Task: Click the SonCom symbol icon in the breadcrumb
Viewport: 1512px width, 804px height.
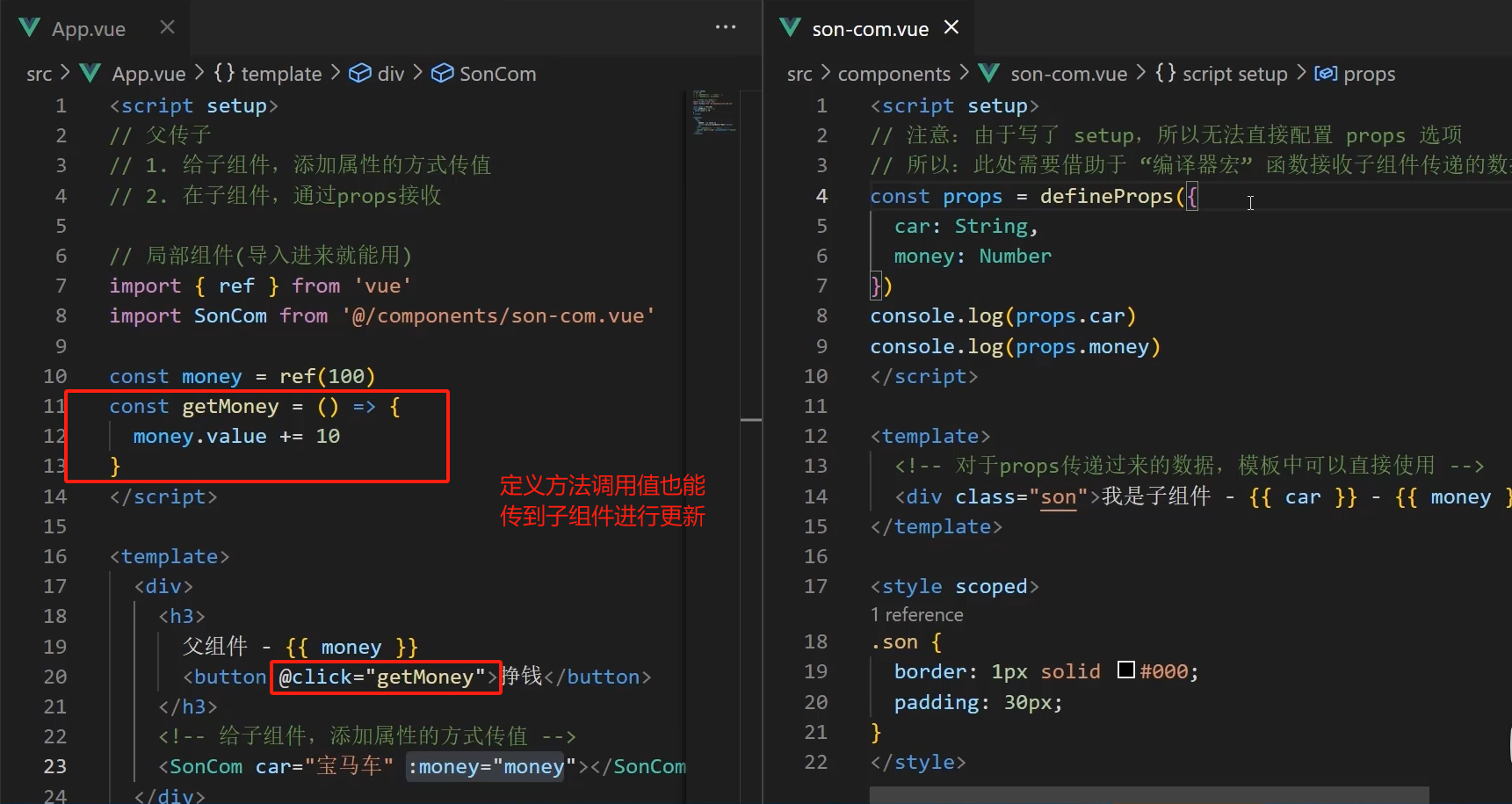Action: click(443, 73)
